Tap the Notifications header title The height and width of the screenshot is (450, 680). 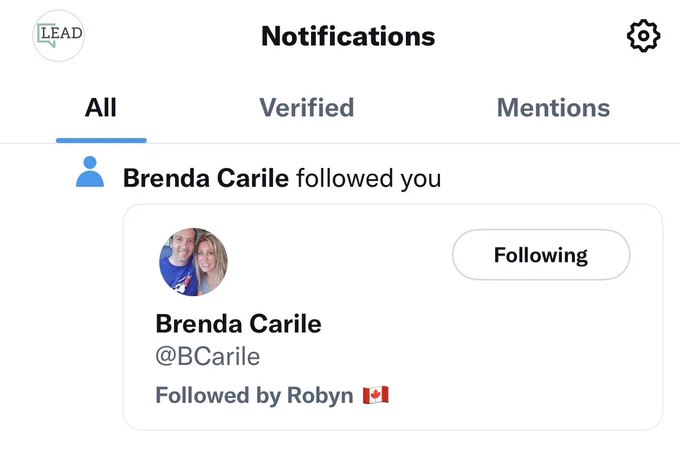coord(348,36)
